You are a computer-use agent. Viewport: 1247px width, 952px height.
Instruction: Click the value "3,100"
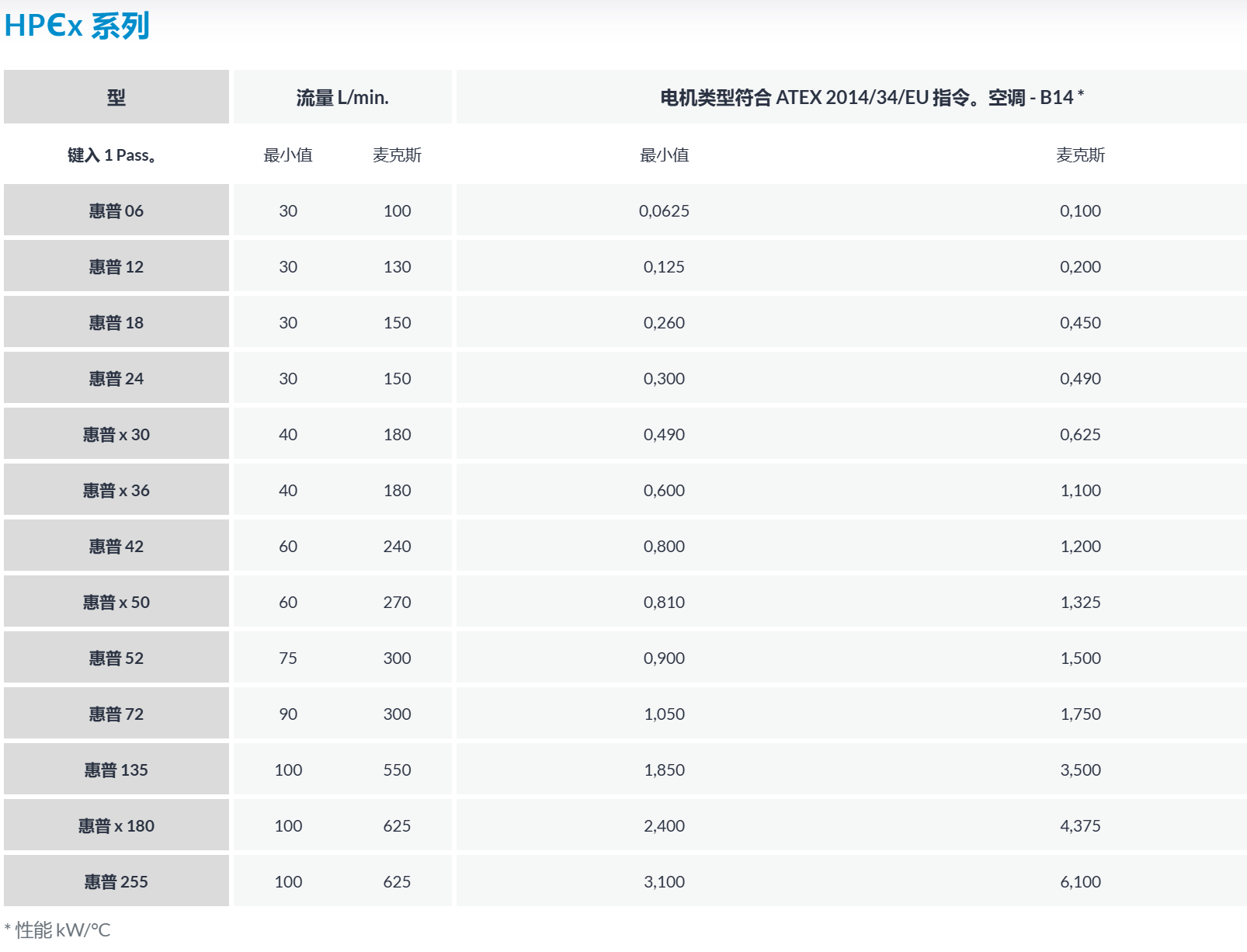coord(665,882)
